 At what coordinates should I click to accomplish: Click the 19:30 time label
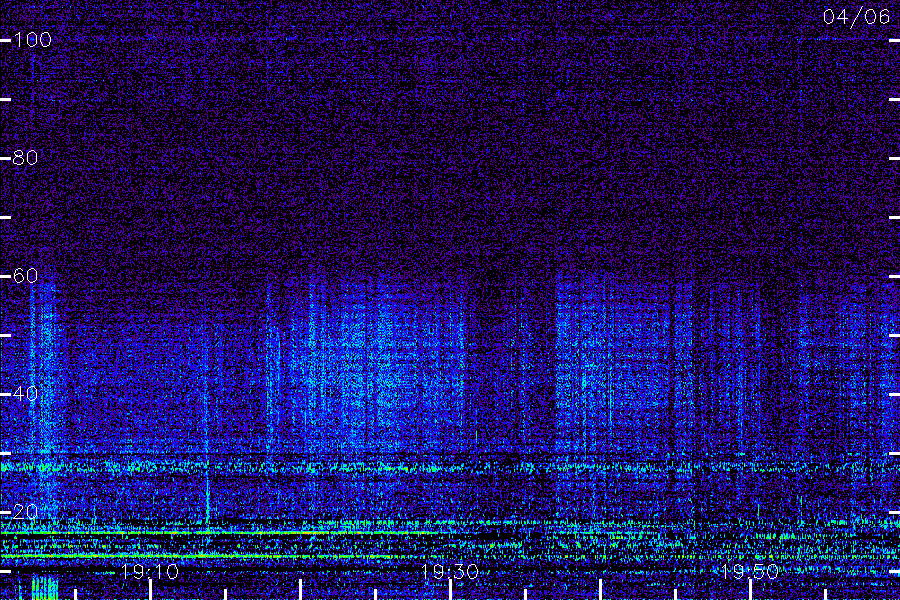tap(449, 572)
